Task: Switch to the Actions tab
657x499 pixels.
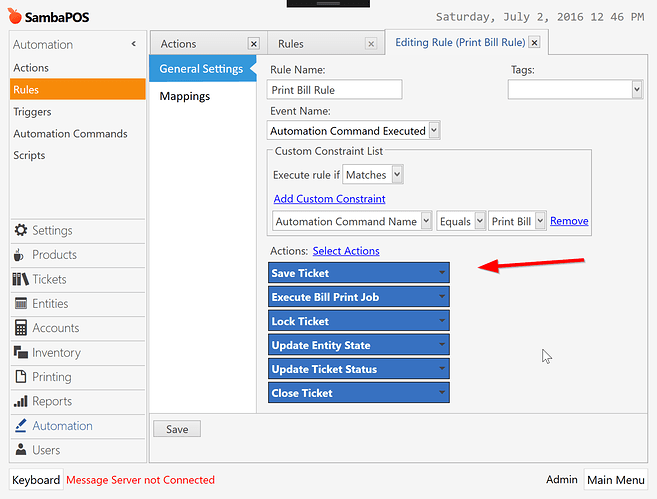Action: [178, 44]
